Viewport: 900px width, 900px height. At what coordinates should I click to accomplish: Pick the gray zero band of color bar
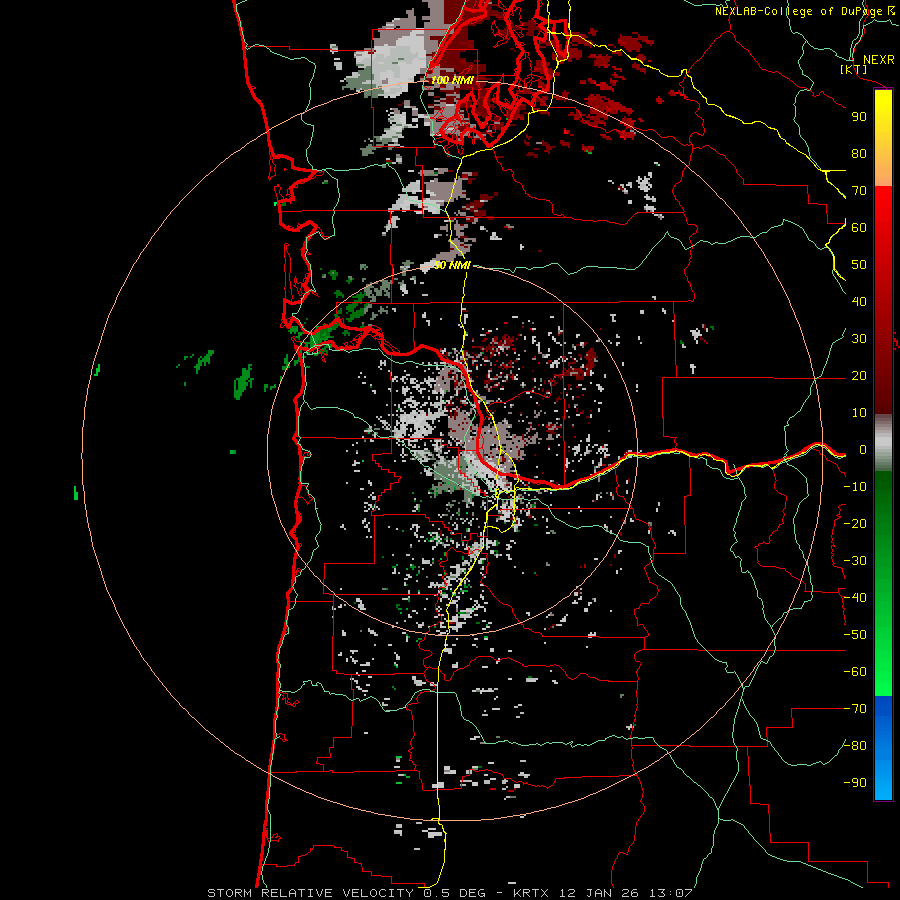(x=883, y=443)
